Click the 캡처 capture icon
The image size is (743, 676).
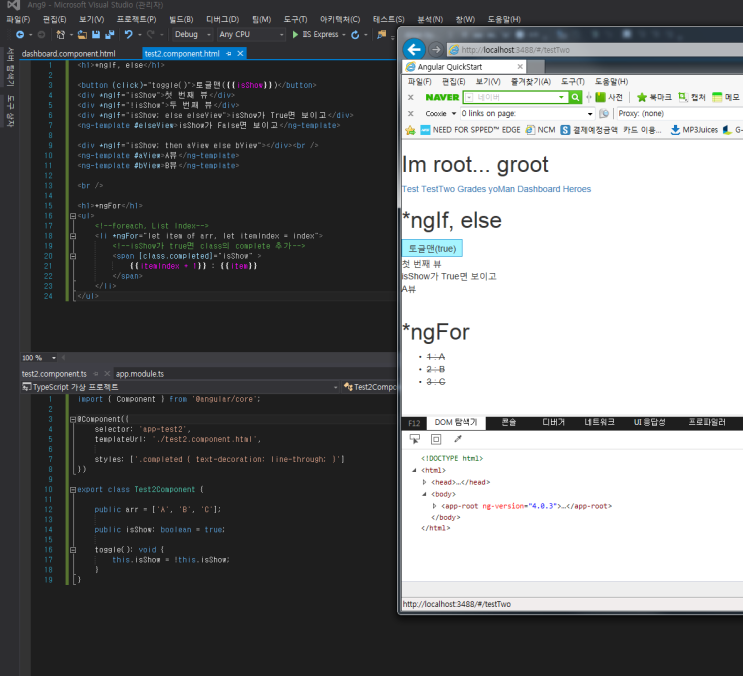click(x=683, y=97)
